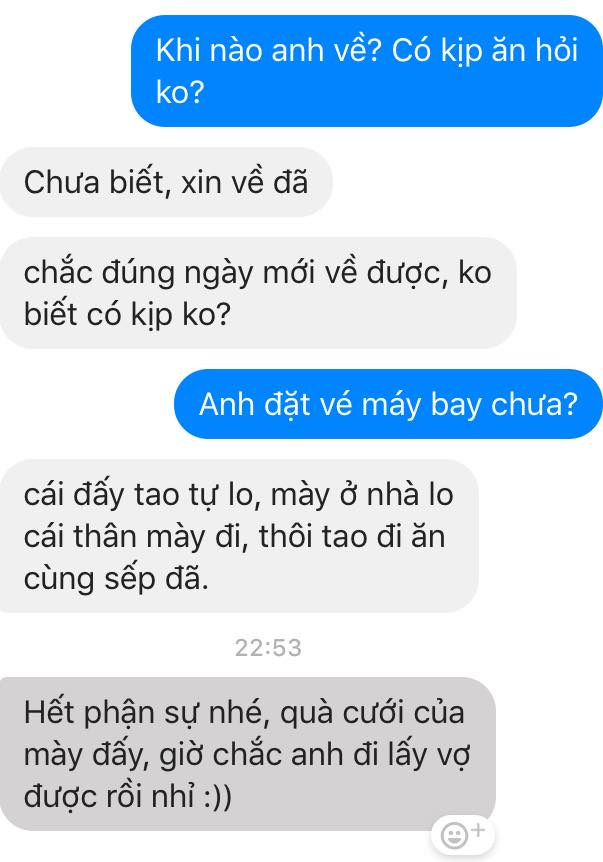The image size is (603, 862).
Task: Click the line "mày đấy, giờ chắc anh đi lấy vợ"
Action: [x=247, y=754]
